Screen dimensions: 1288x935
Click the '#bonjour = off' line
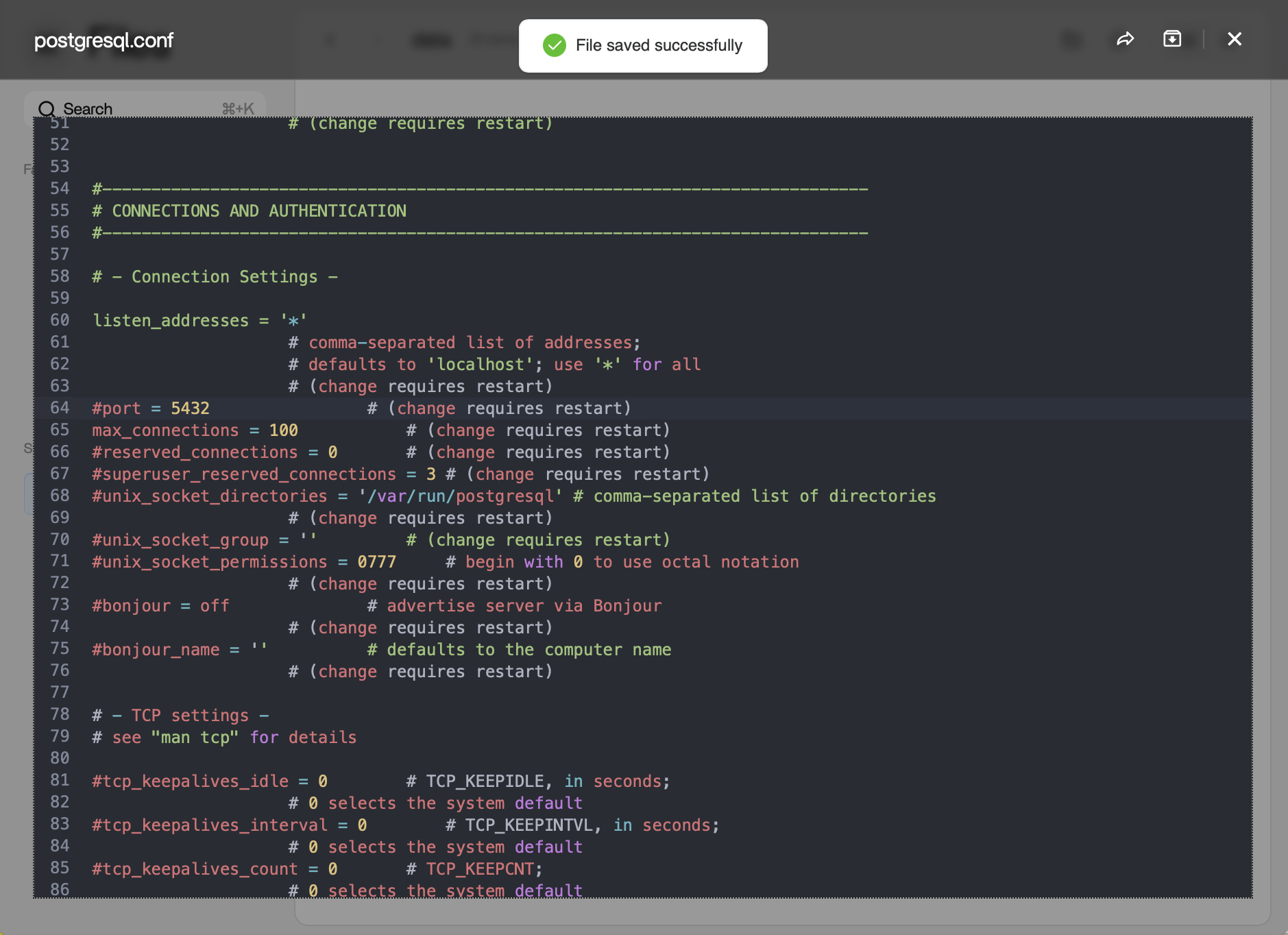coord(160,605)
